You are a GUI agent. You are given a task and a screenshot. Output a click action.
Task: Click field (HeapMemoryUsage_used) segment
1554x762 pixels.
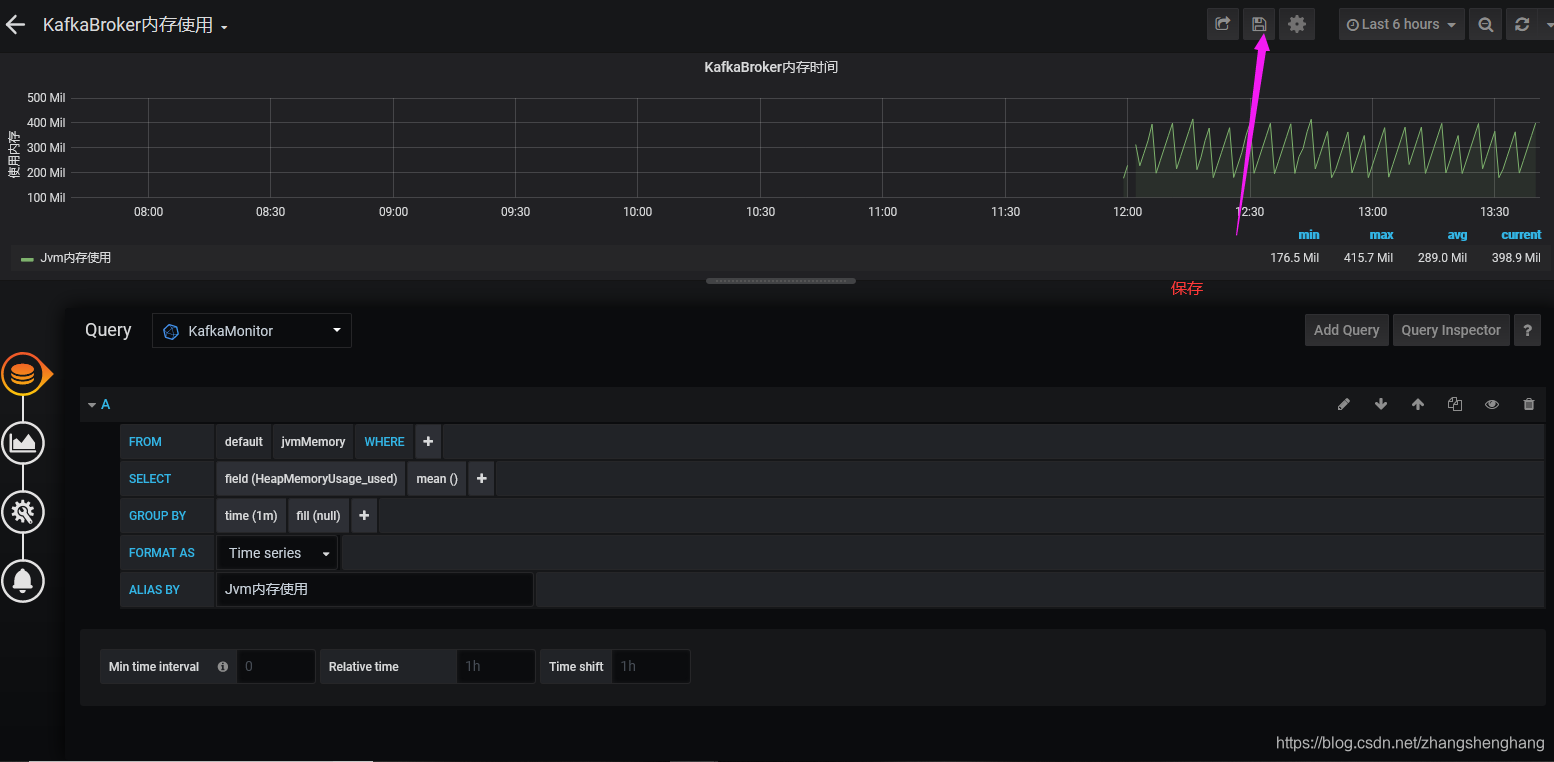[311, 478]
